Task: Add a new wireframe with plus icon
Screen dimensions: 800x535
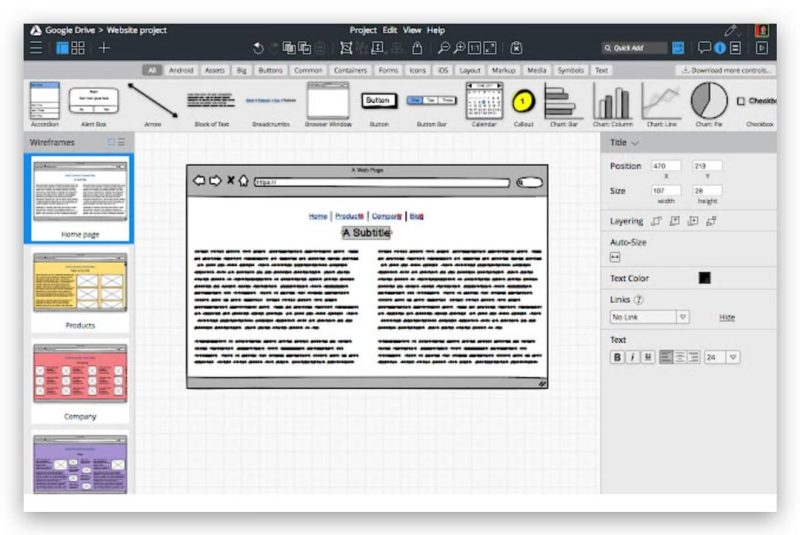Action: 104,48
